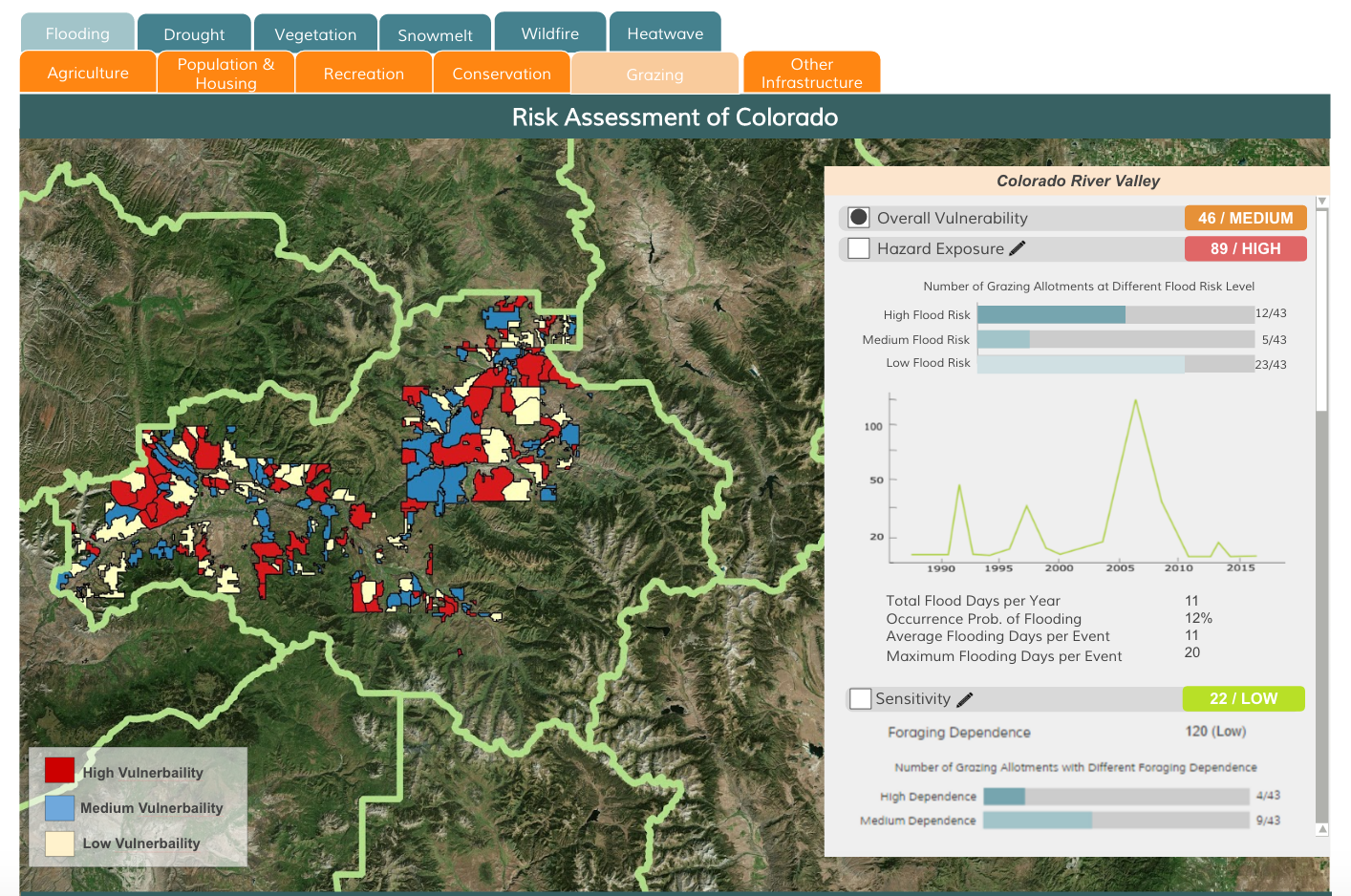Screen dimensions: 1351x896
Task: Click the Low Flood Risk bar
Action: [x=1115, y=364]
